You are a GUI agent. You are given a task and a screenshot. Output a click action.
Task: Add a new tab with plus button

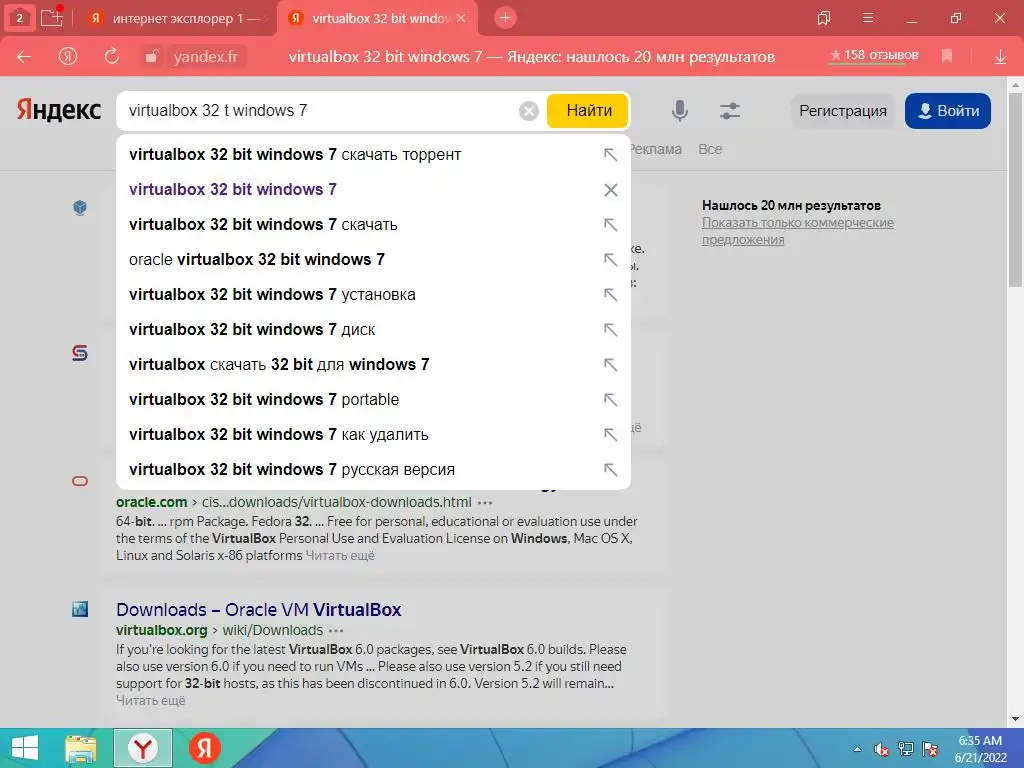505,18
